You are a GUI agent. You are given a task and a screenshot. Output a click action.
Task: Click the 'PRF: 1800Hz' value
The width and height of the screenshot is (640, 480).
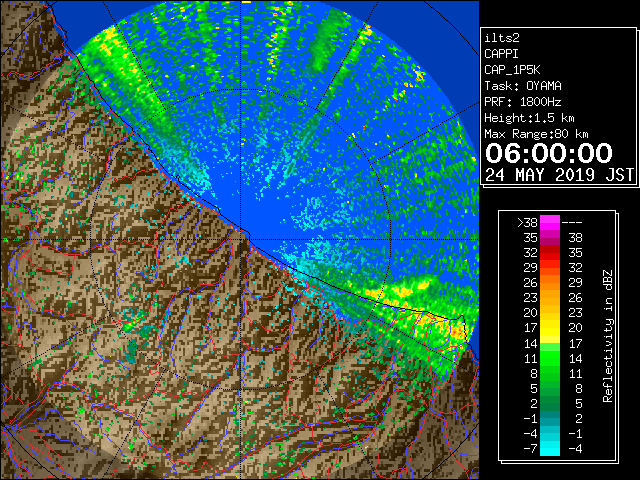[x=523, y=102]
